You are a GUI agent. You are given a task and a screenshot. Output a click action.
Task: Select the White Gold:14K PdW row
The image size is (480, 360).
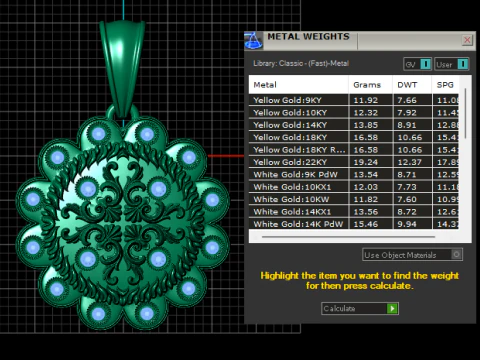pyautogui.click(x=354, y=224)
